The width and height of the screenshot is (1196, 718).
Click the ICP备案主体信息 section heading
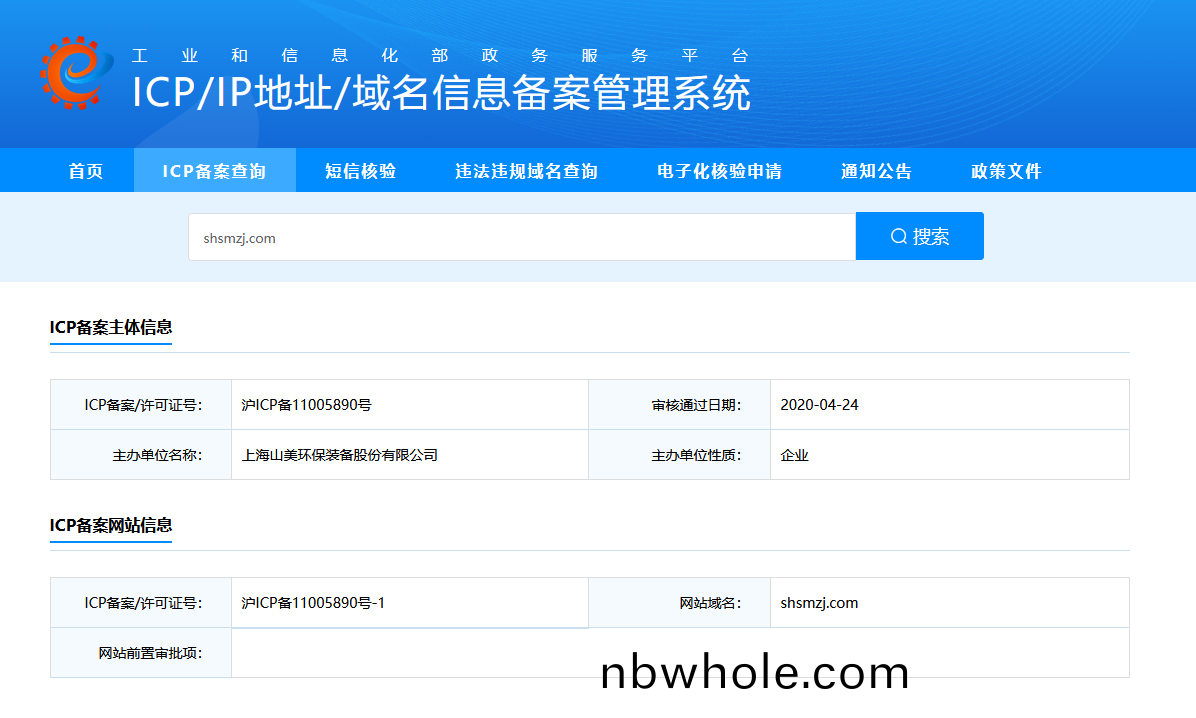point(111,327)
